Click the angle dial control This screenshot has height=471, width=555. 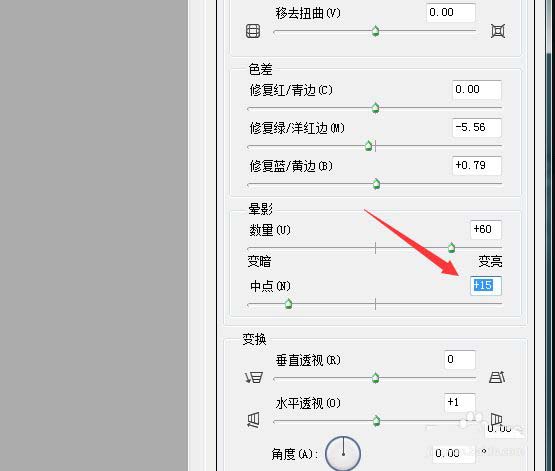click(x=343, y=453)
